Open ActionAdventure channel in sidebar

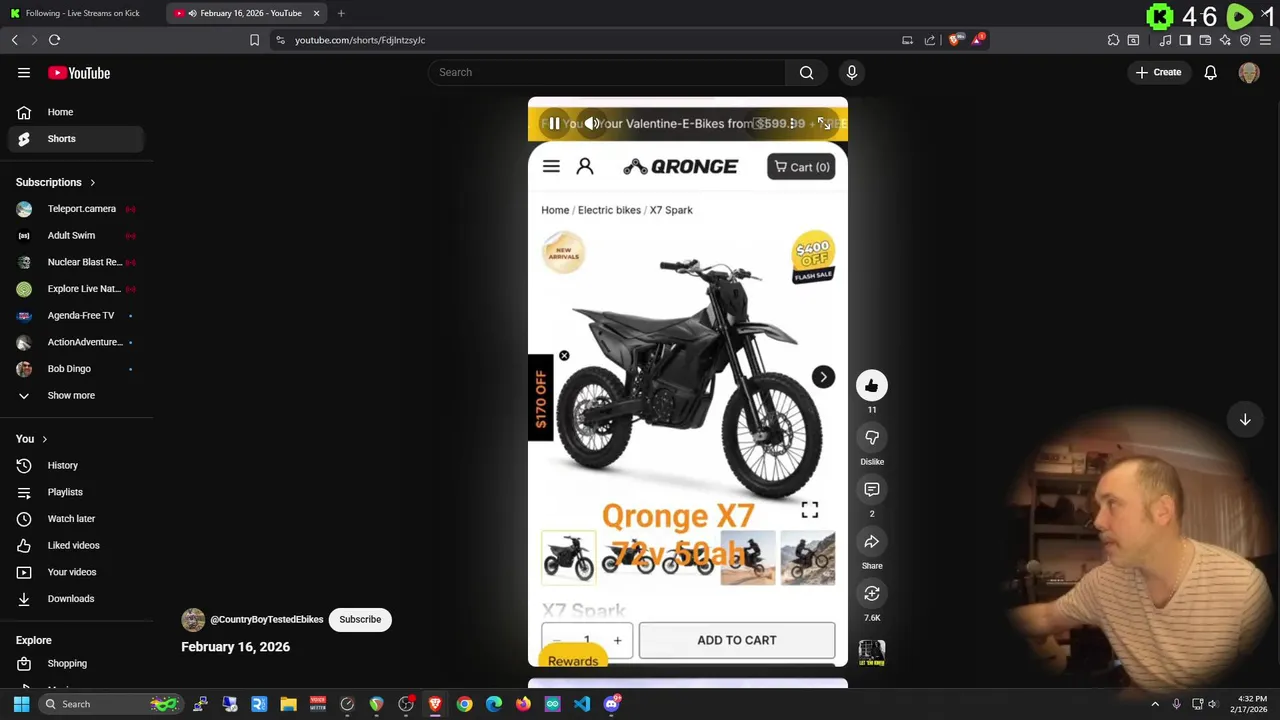(x=76, y=342)
